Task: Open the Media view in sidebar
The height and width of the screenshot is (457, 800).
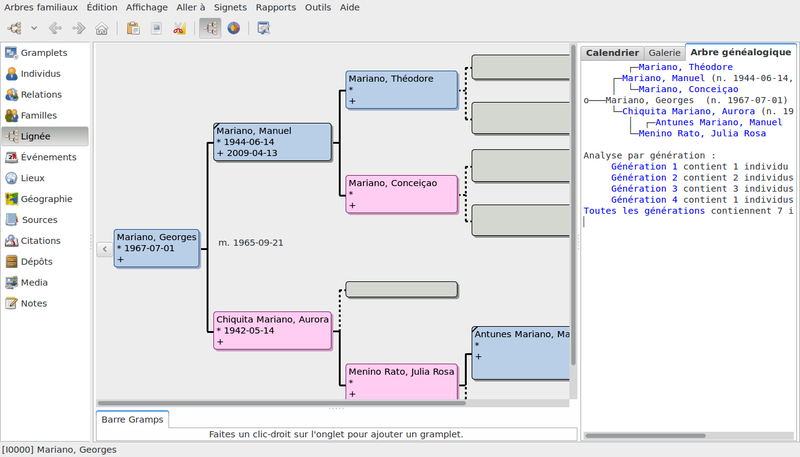Action: pos(34,282)
